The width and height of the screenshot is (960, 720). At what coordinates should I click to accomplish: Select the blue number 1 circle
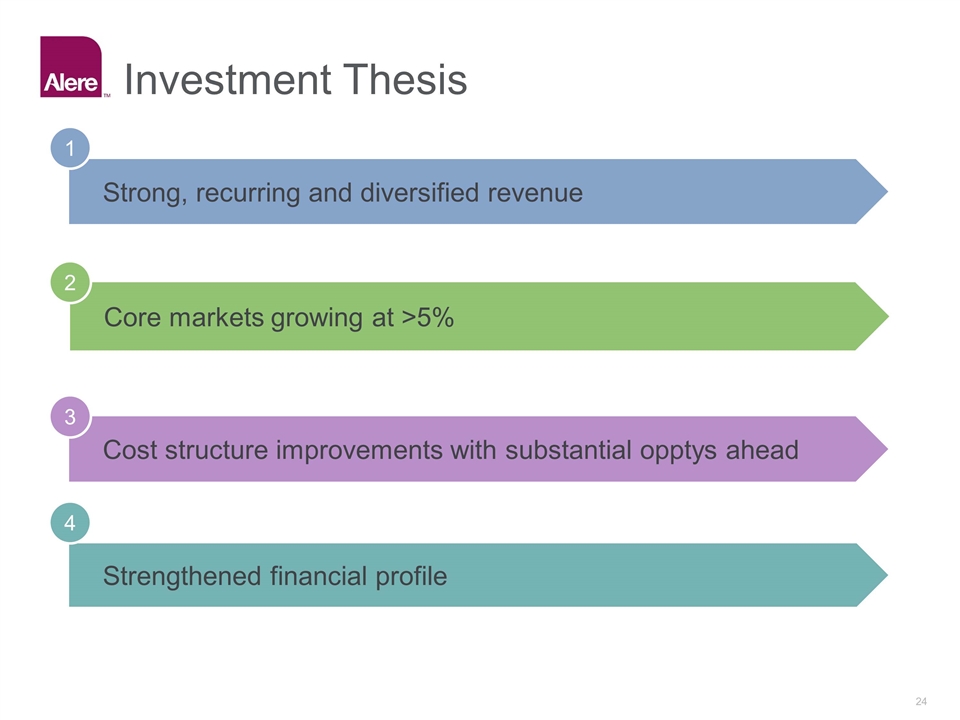pos(70,148)
